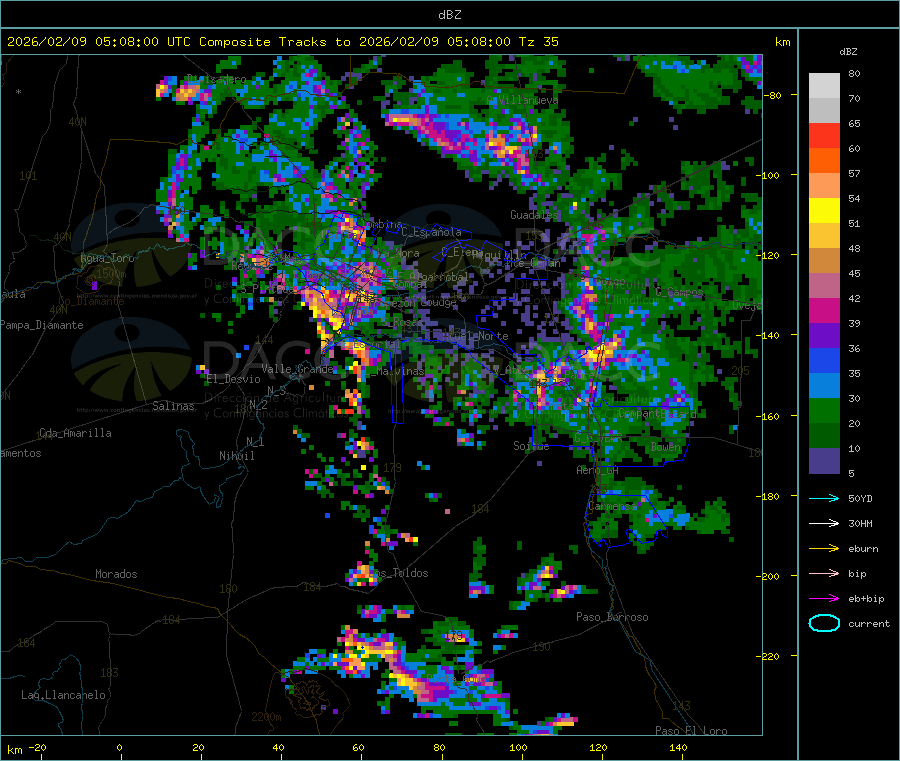
Task: Click the '140' tick label on bottom axis
Action: pyautogui.click(x=678, y=747)
